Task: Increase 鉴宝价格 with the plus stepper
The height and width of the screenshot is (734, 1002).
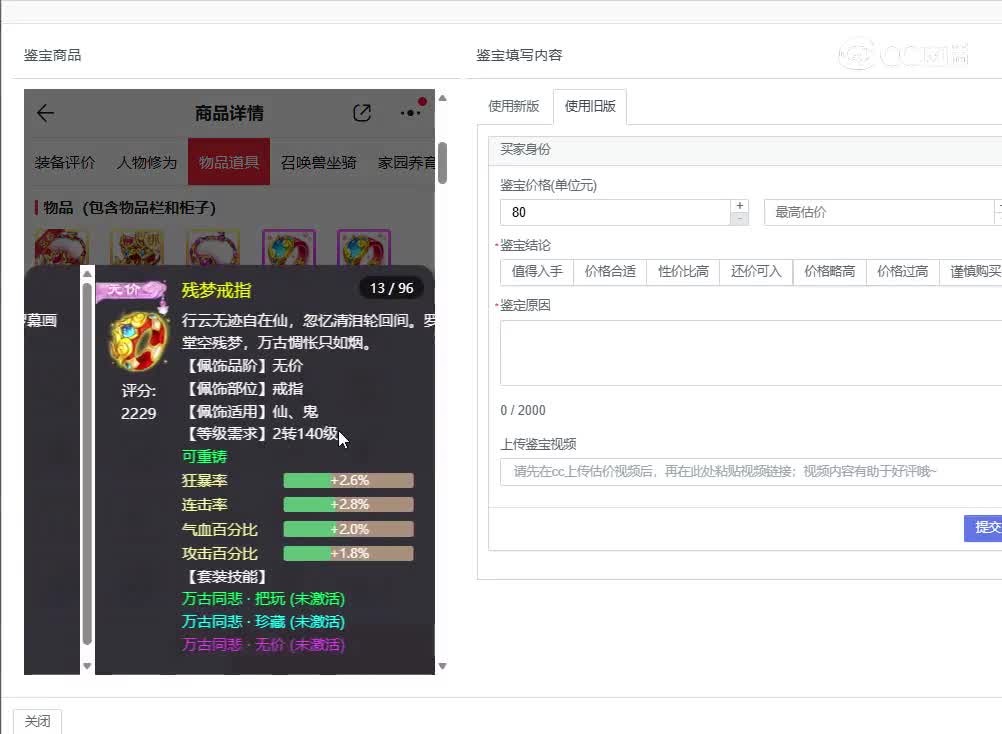Action: click(739, 206)
